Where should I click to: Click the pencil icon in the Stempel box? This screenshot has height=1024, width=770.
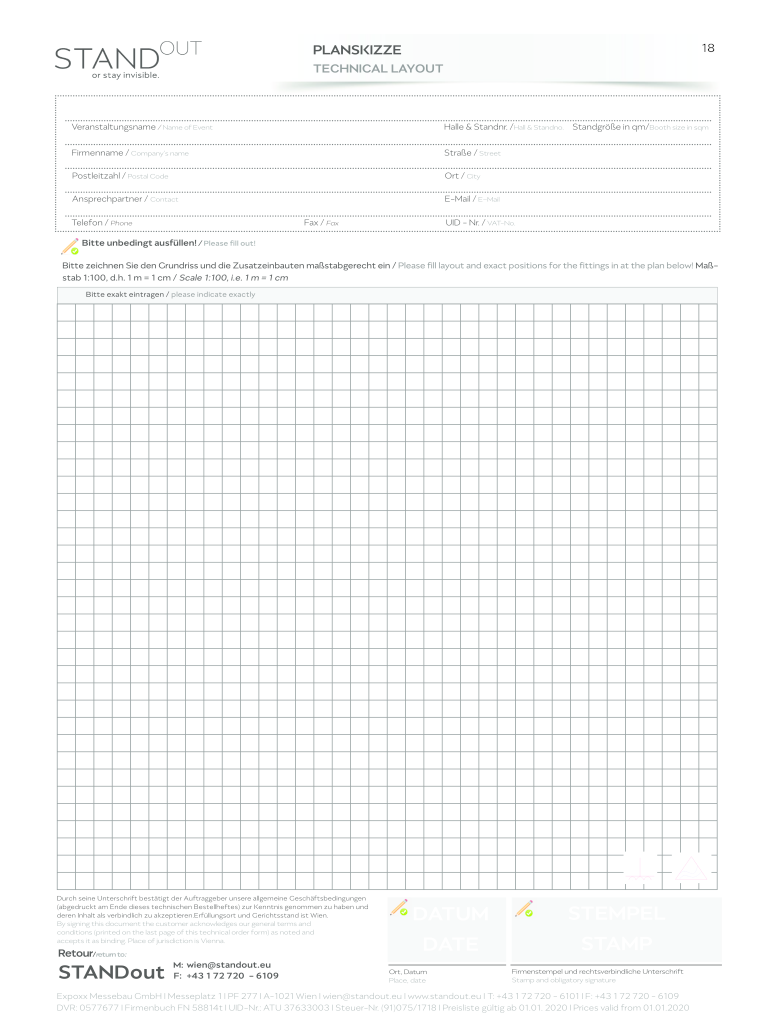click(523, 908)
